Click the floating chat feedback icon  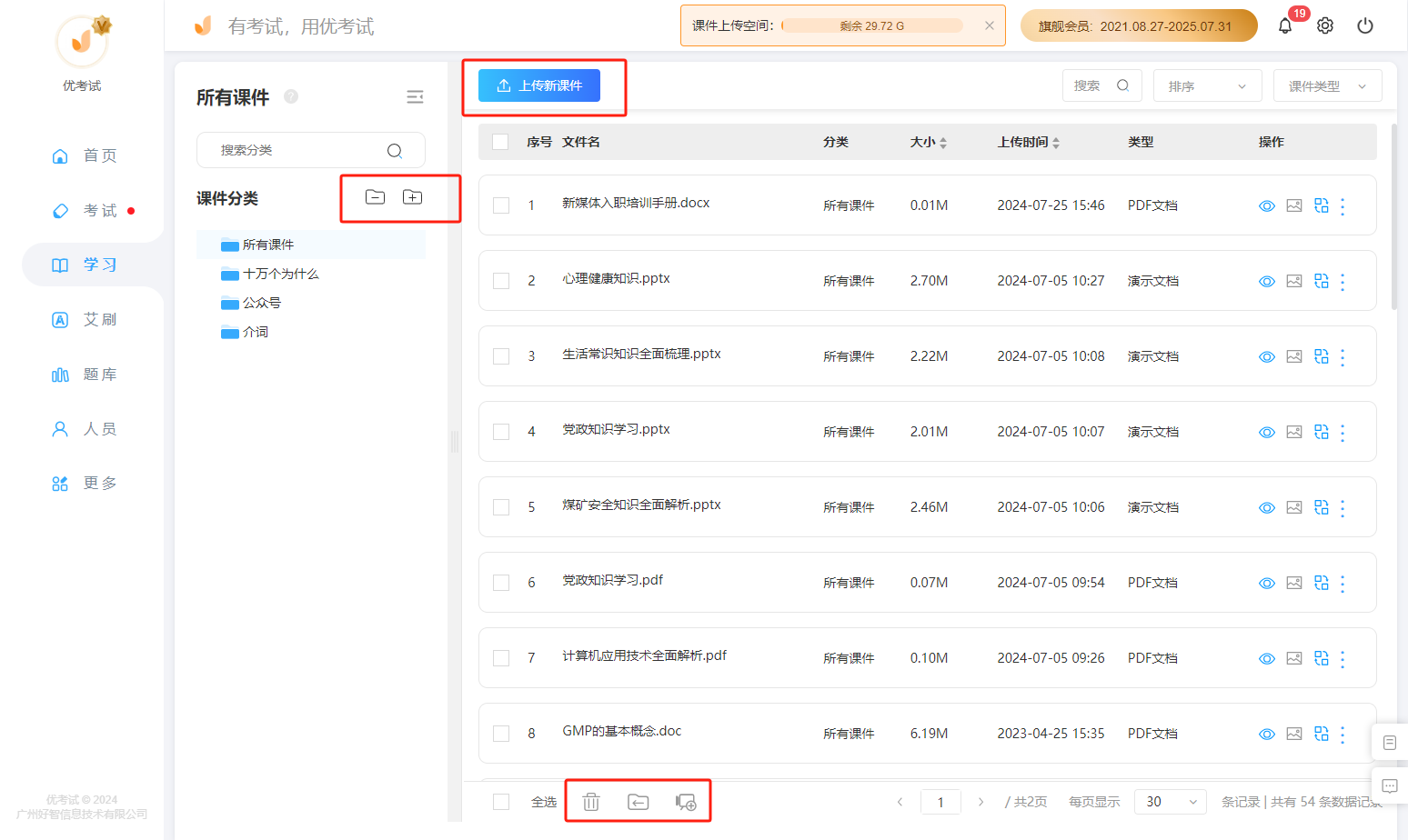(x=1390, y=785)
